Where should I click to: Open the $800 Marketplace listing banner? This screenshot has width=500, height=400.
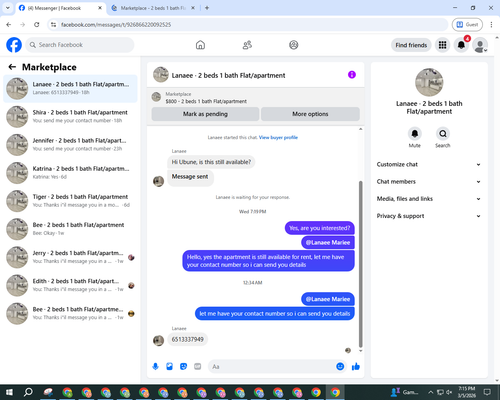click(256, 98)
